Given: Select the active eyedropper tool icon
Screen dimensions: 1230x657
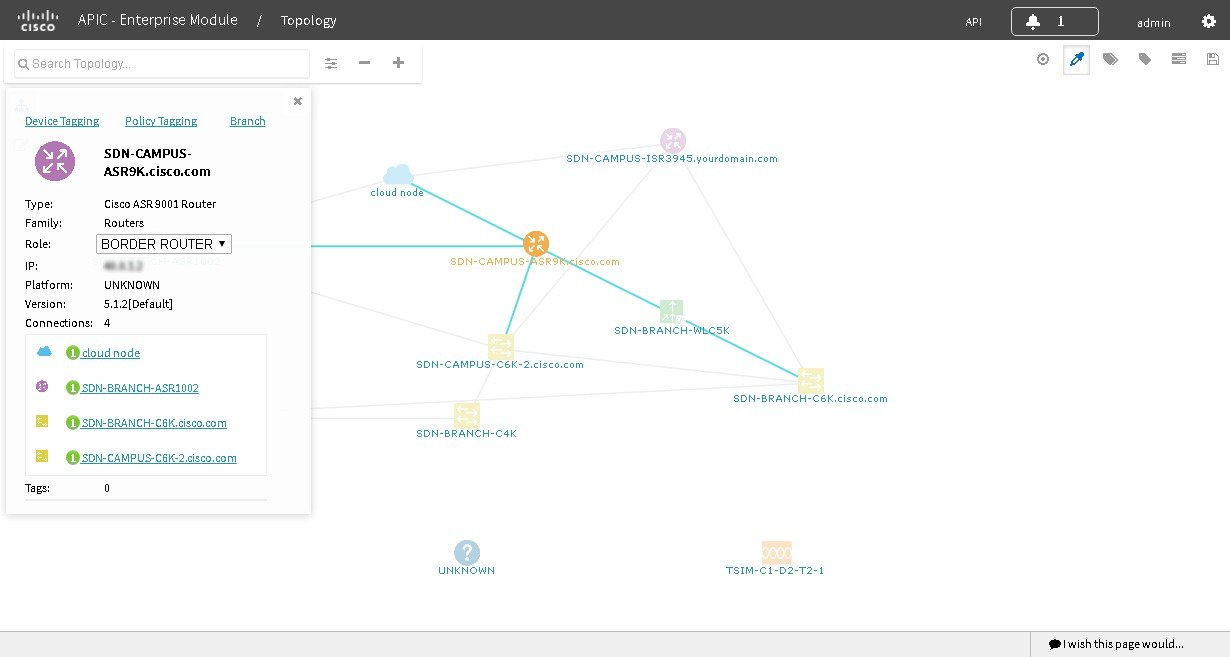Looking at the screenshot, I should (1076, 60).
